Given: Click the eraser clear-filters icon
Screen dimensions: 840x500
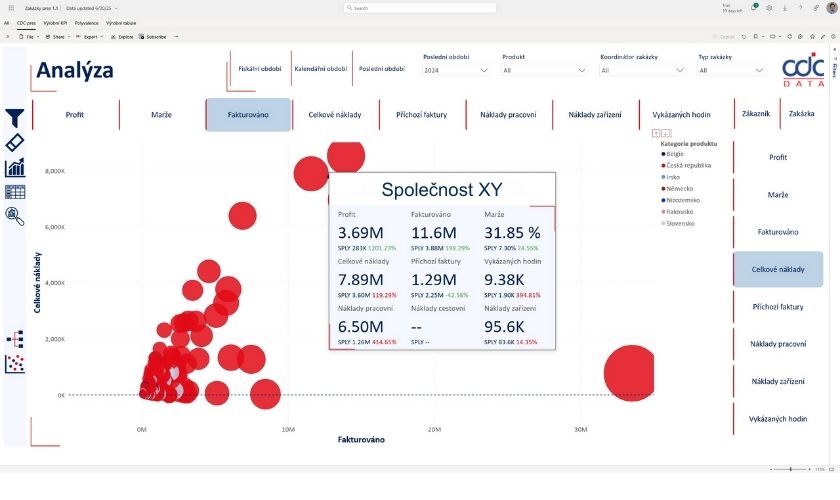Looking at the screenshot, I should click(15, 143).
